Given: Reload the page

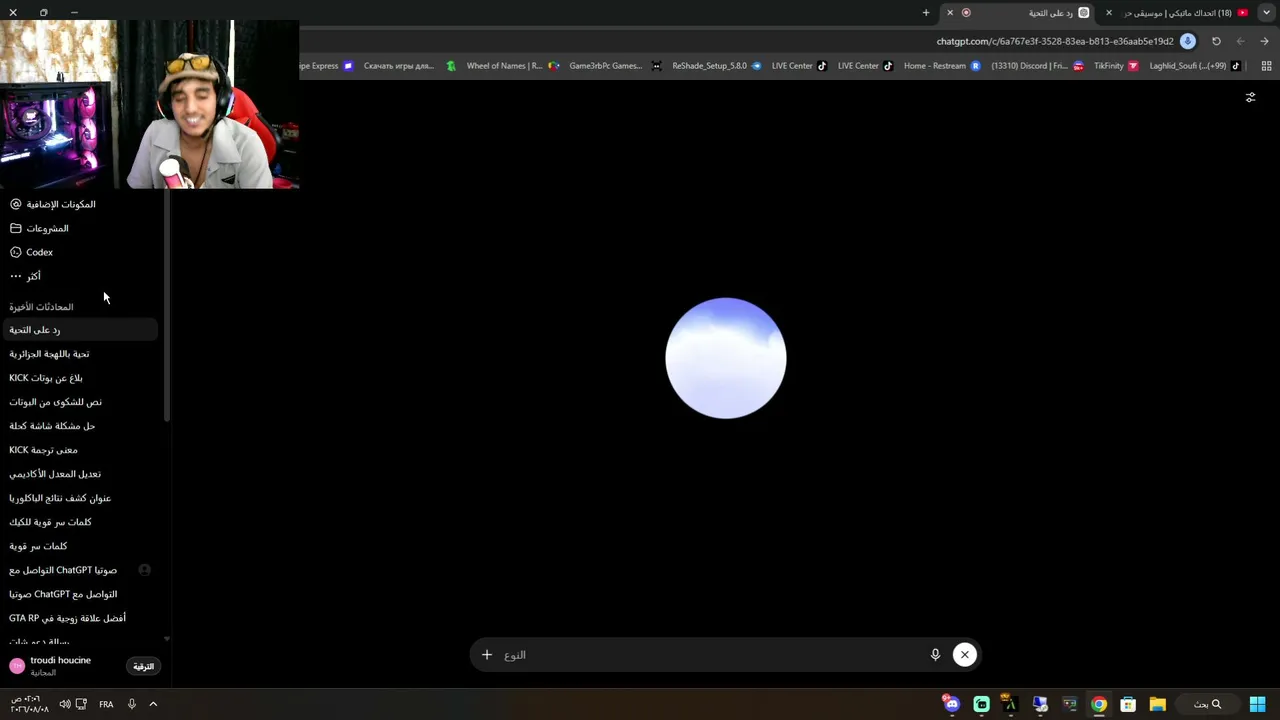Looking at the screenshot, I should click(1216, 41).
